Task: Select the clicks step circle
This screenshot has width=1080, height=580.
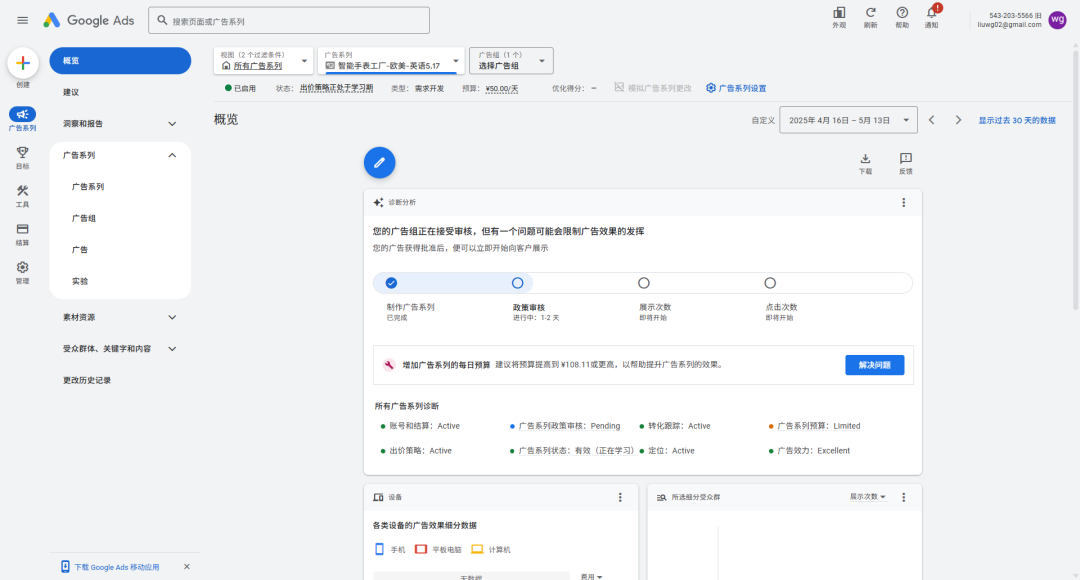Action: point(770,283)
